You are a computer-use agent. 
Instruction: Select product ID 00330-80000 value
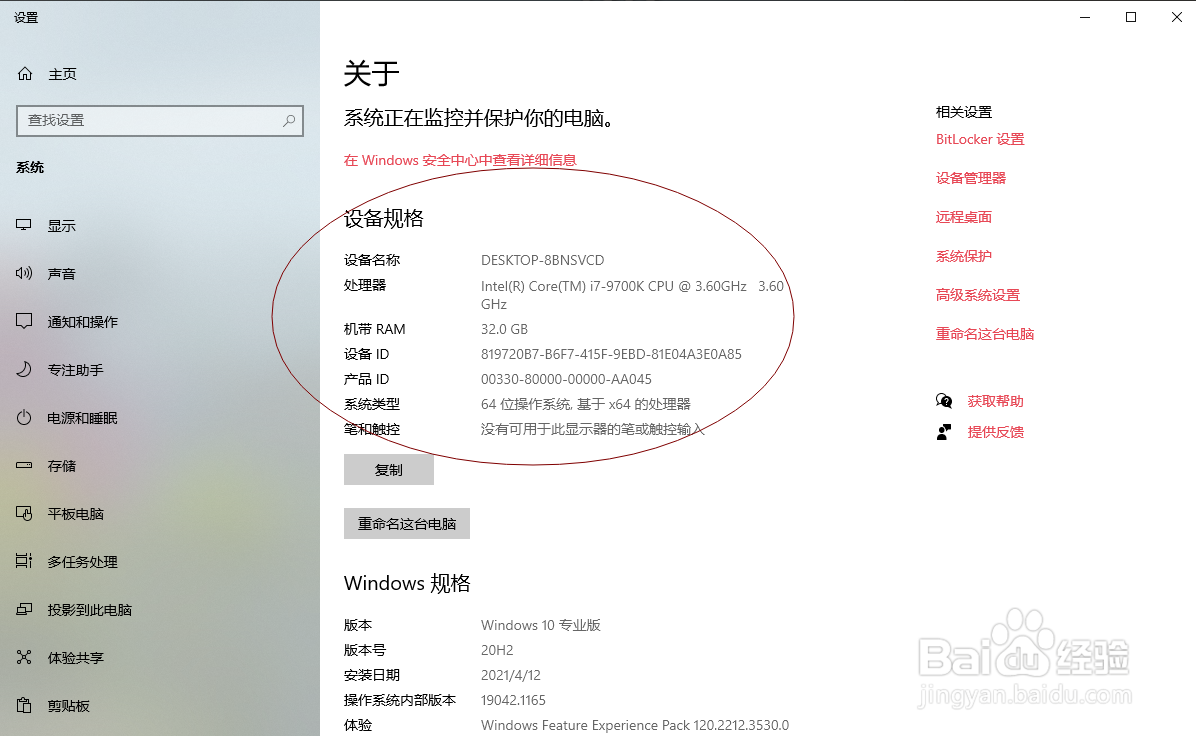[566, 380]
